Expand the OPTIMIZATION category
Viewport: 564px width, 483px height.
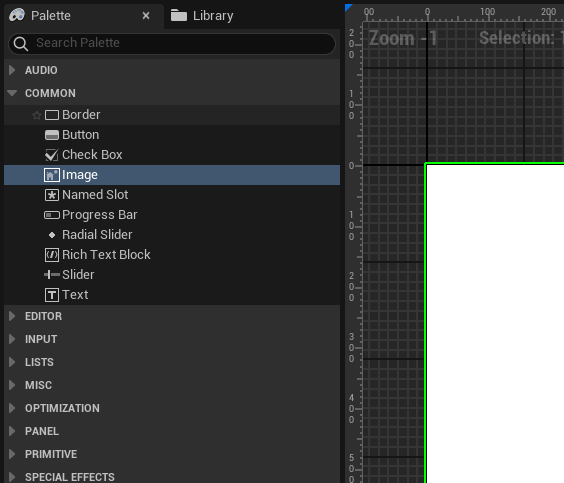tap(12, 408)
